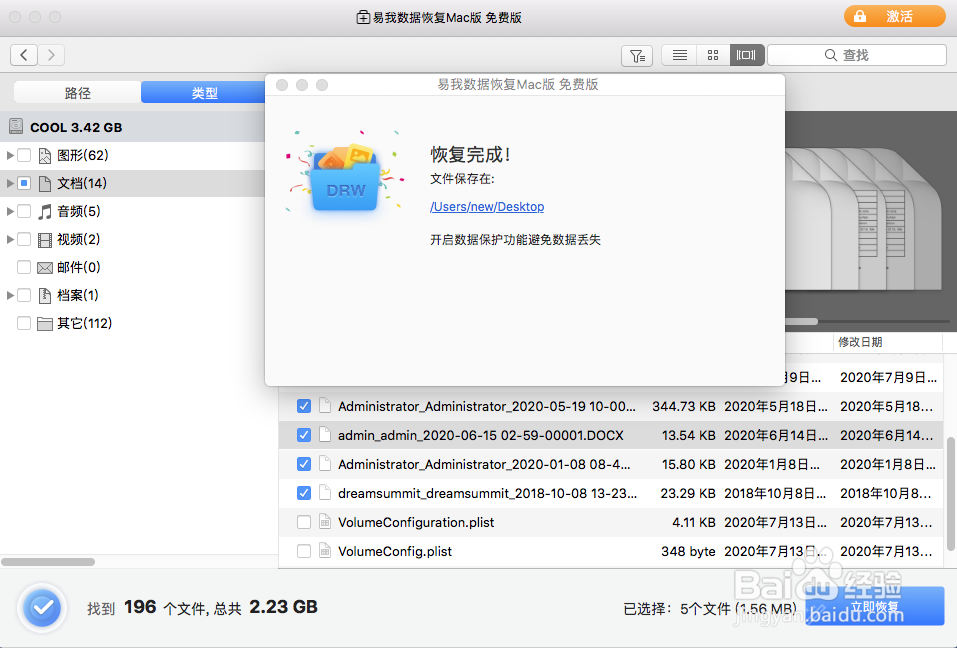Click the COOL drive disk icon
The image size is (957, 648).
[x=16, y=125]
